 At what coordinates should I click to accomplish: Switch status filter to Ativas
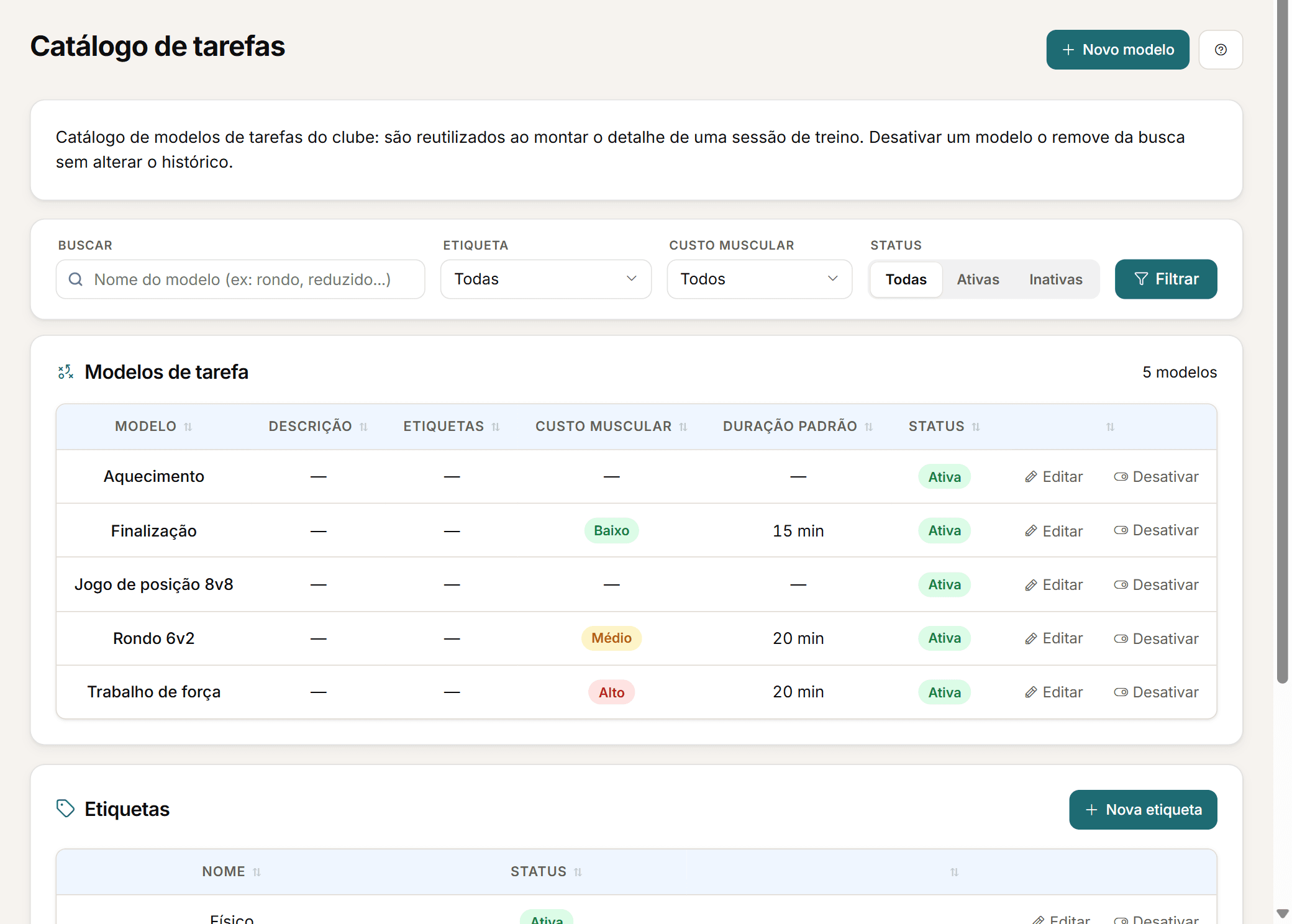pyautogui.click(x=978, y=279)
